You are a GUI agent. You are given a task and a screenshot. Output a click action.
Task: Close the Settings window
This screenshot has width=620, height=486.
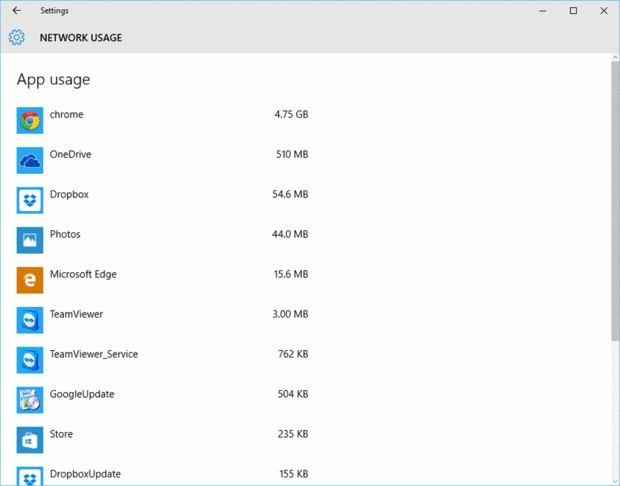click(604, 11)
